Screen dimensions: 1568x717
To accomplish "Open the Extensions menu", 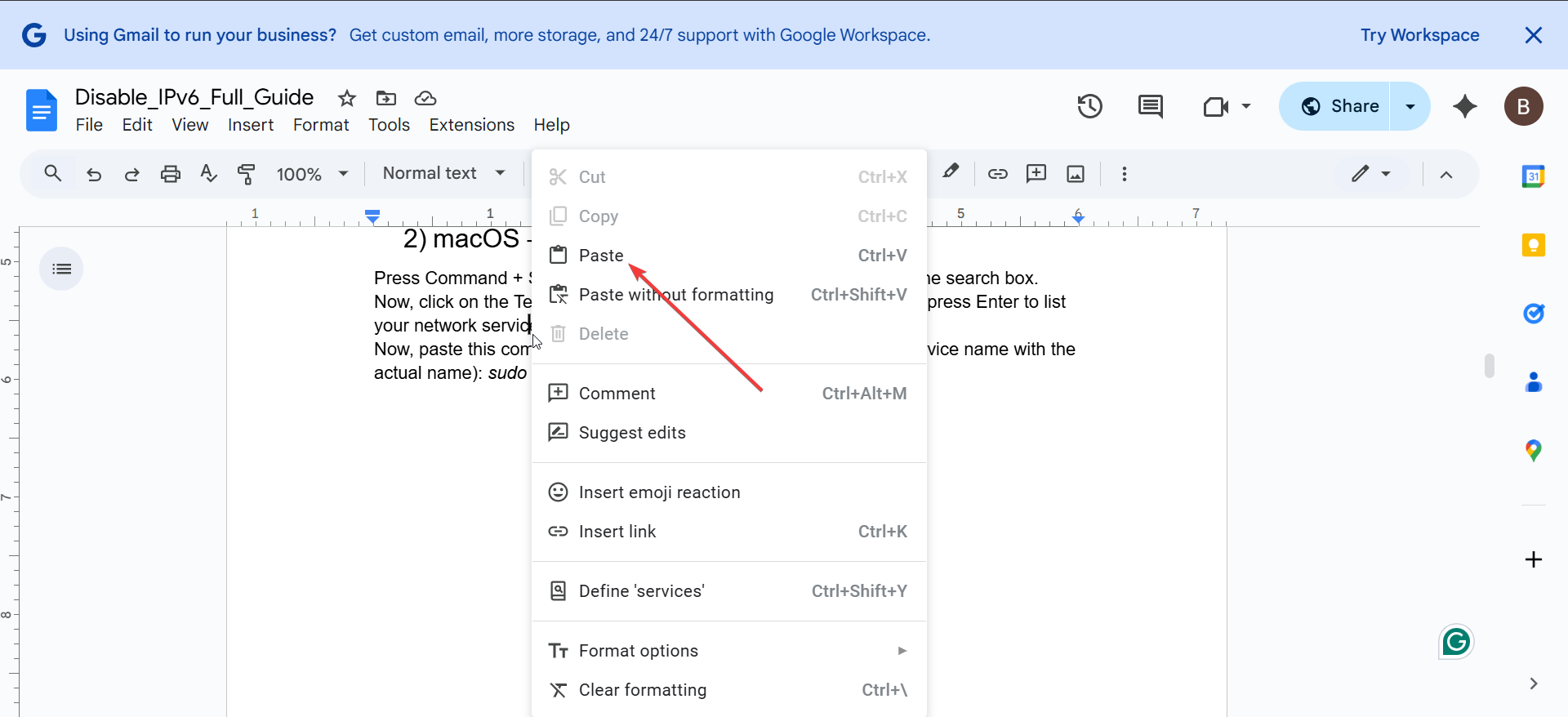I will click(471, 125).
